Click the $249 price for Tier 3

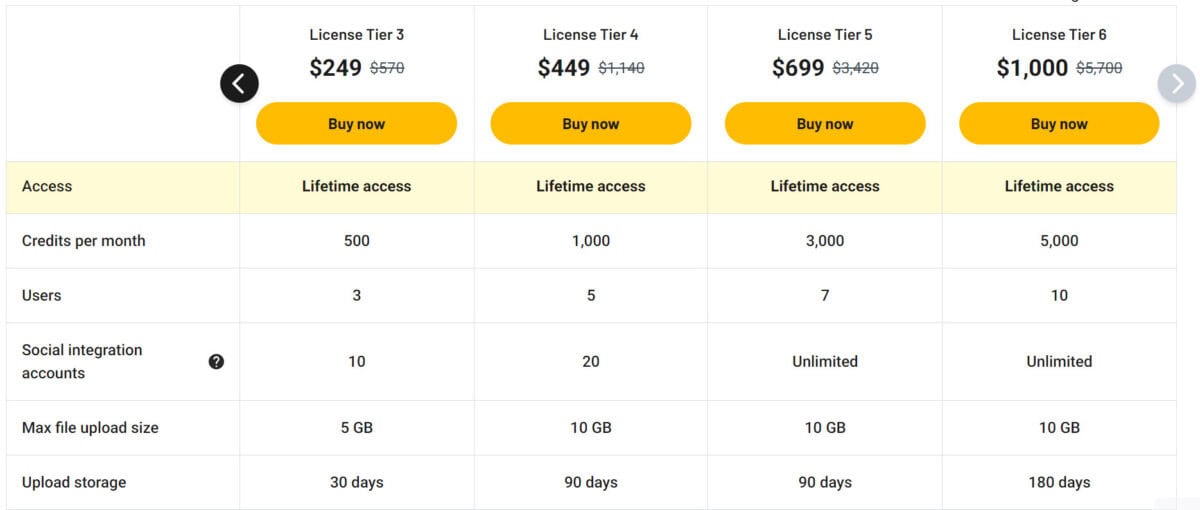tap(335, 68)
